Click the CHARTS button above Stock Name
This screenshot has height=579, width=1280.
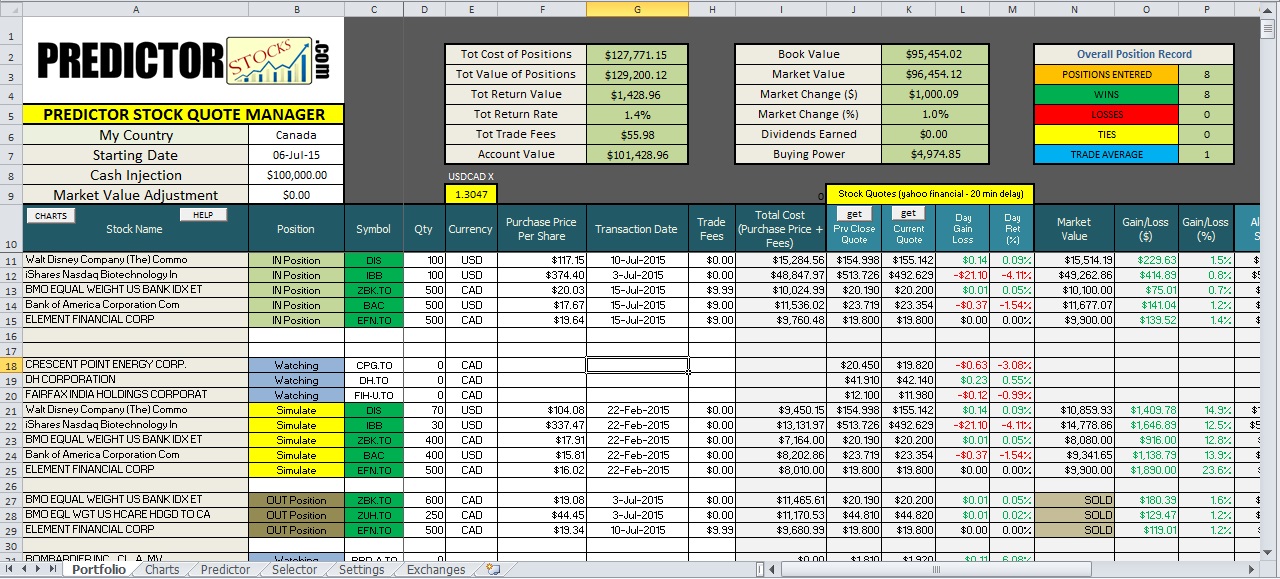51,215
